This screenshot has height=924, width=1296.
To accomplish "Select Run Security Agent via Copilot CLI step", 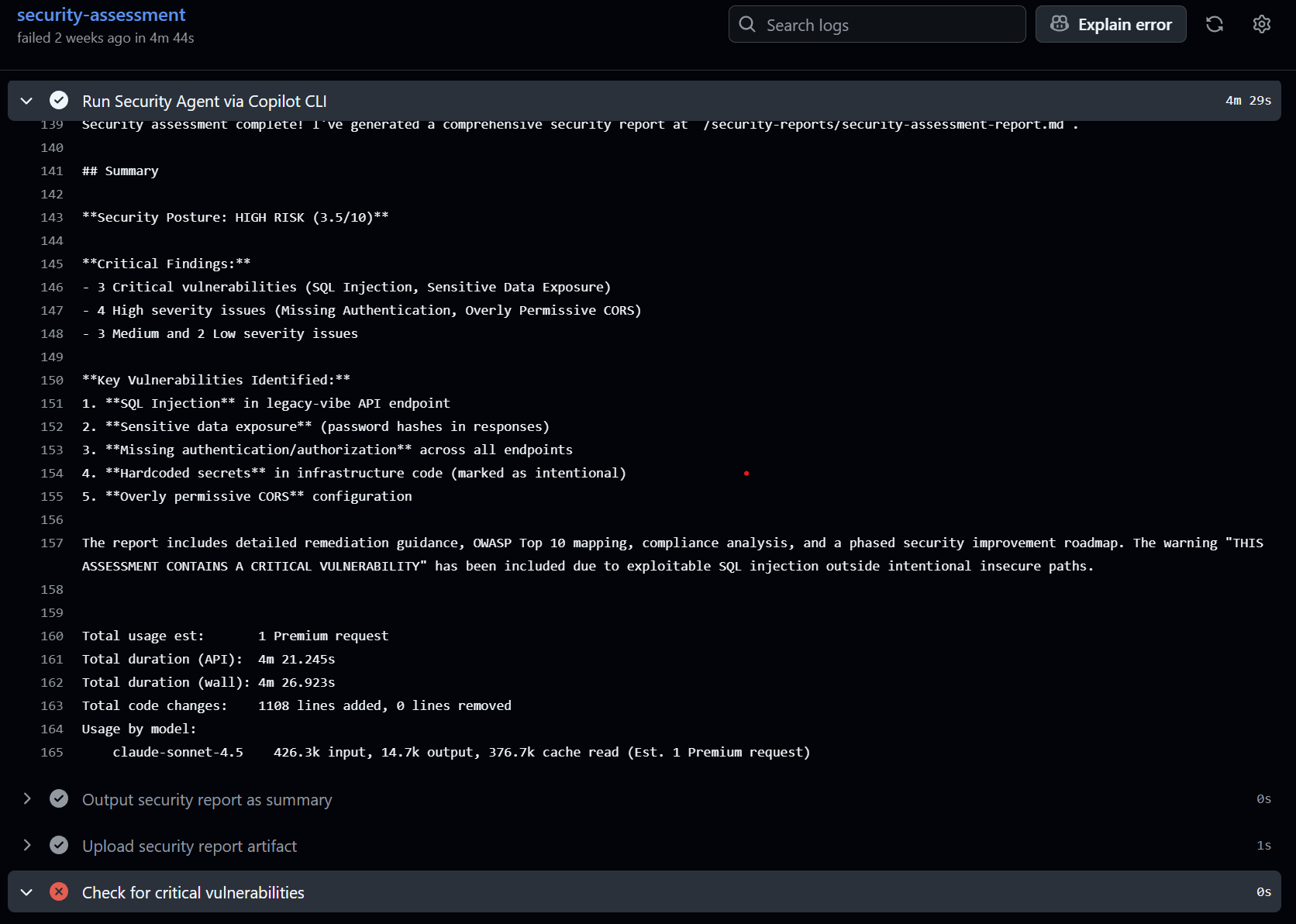I will pyautogui.click(x=205, y=102).
